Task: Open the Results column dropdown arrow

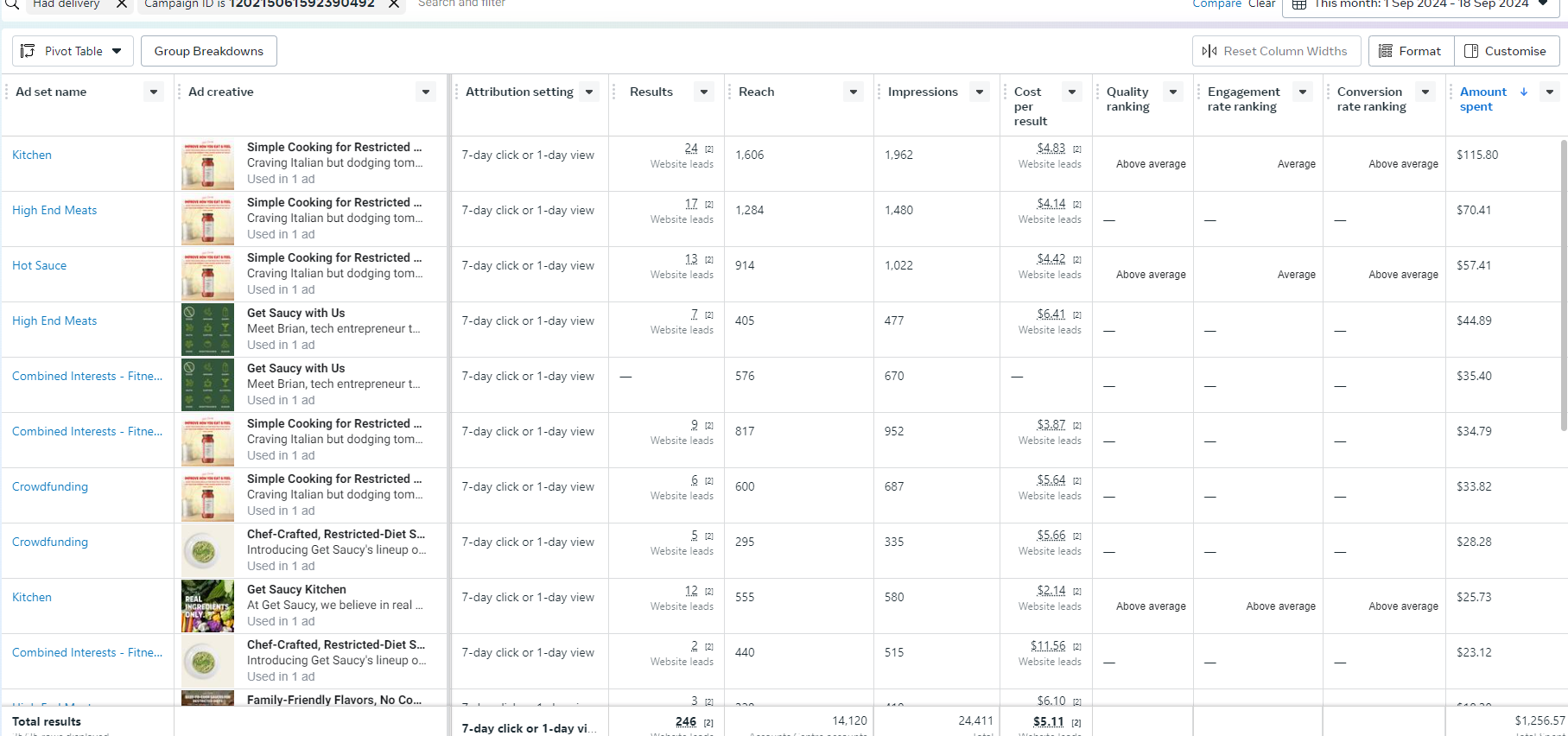Action: [704, 92]
